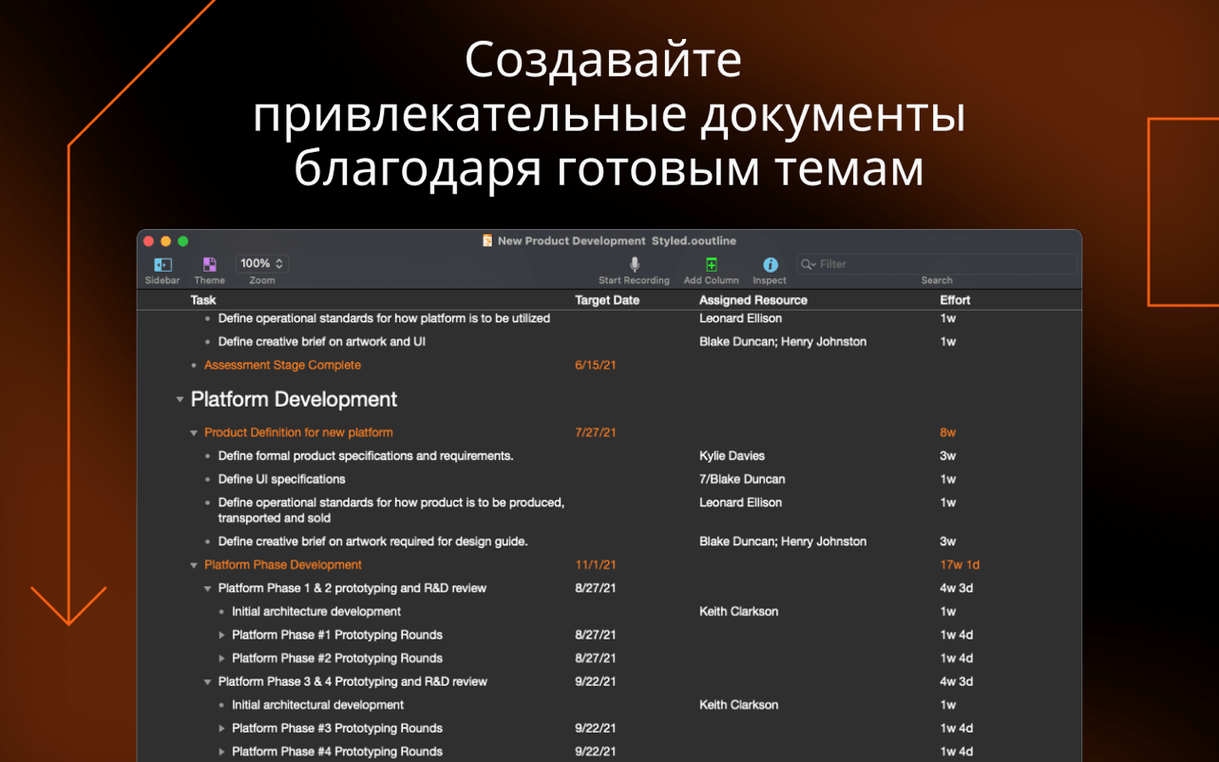This screenshot has width=1219, height=762.
Task: Click the Filter search field
Action: 936,264
